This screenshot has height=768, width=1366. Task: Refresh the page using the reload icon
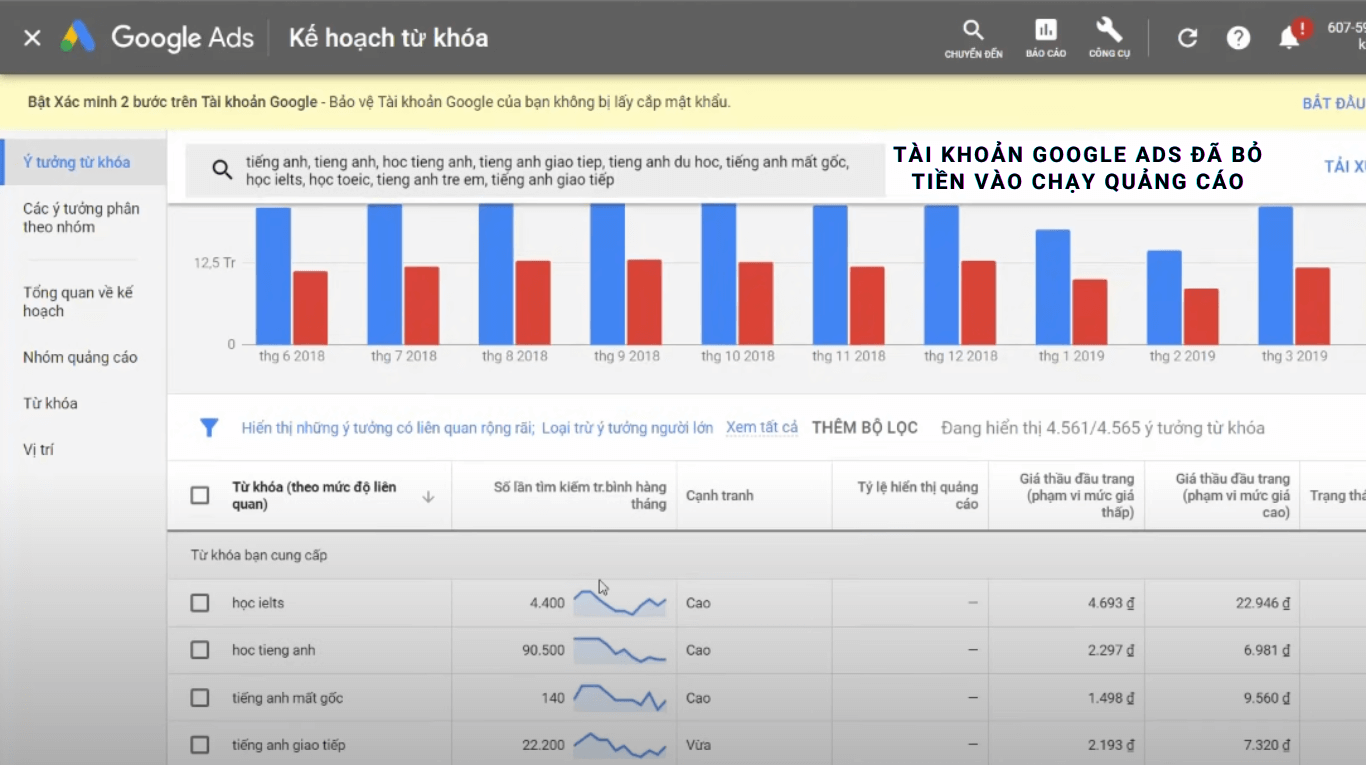pos(1187,37)
